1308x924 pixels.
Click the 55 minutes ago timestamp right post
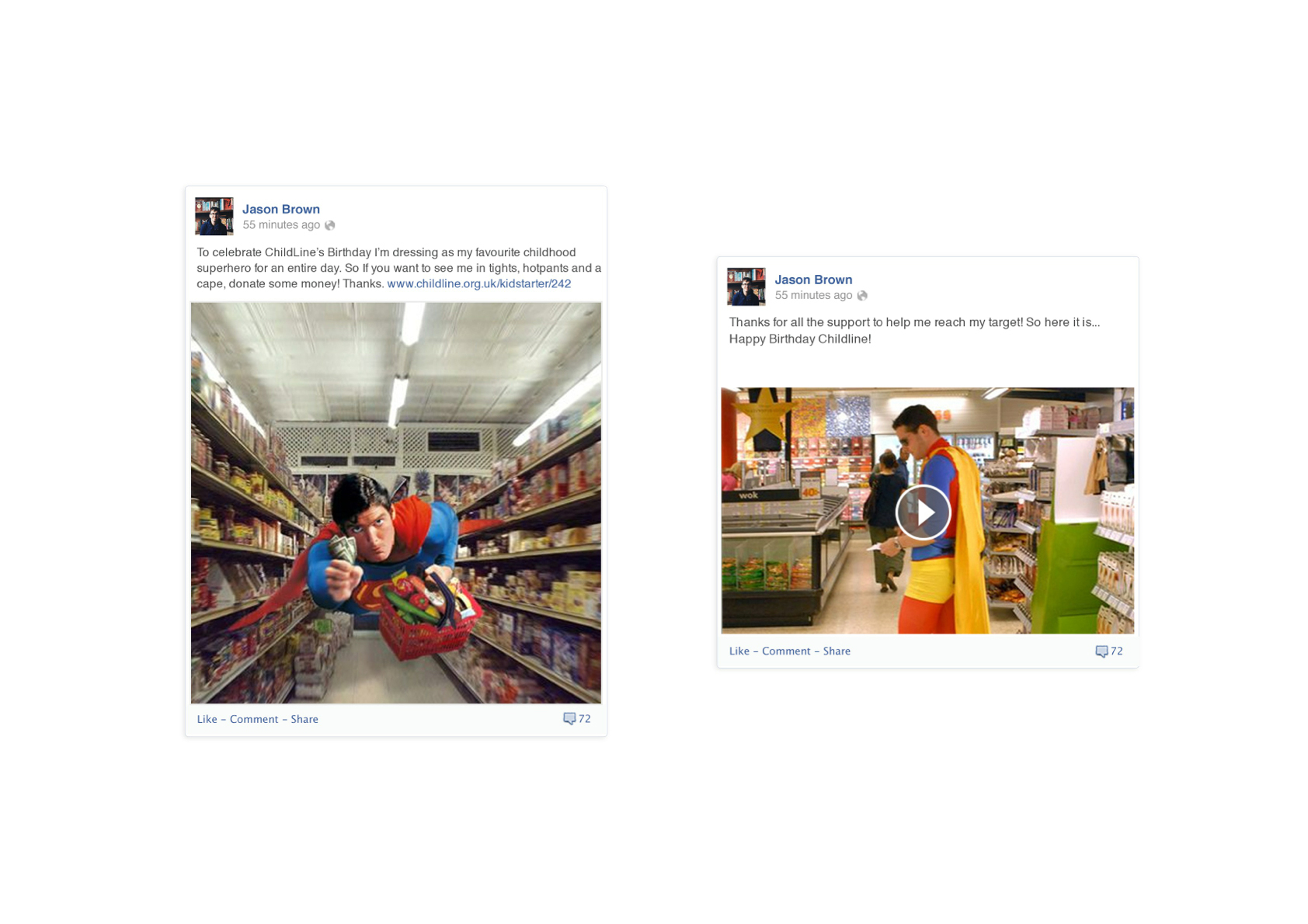(813, 296)
